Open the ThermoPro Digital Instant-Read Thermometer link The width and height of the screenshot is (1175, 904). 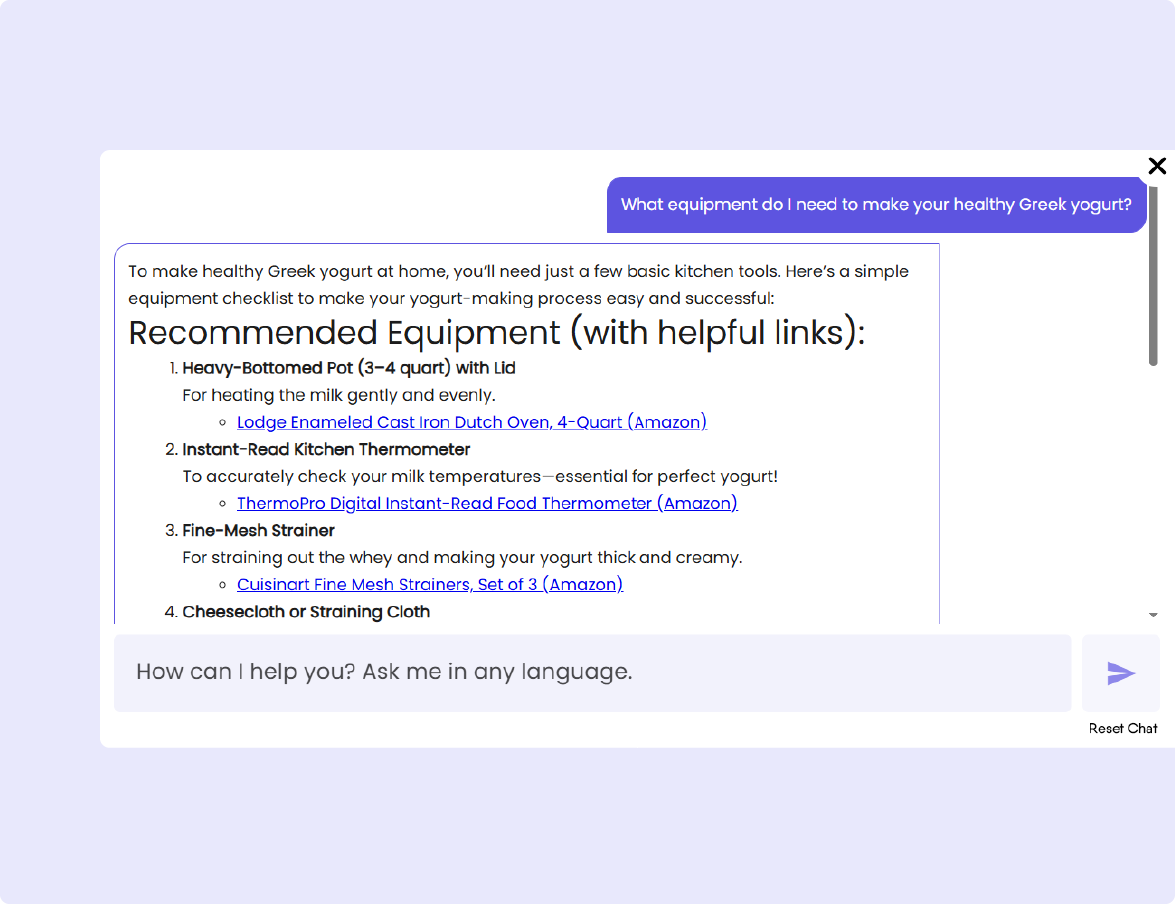point(487,503)
